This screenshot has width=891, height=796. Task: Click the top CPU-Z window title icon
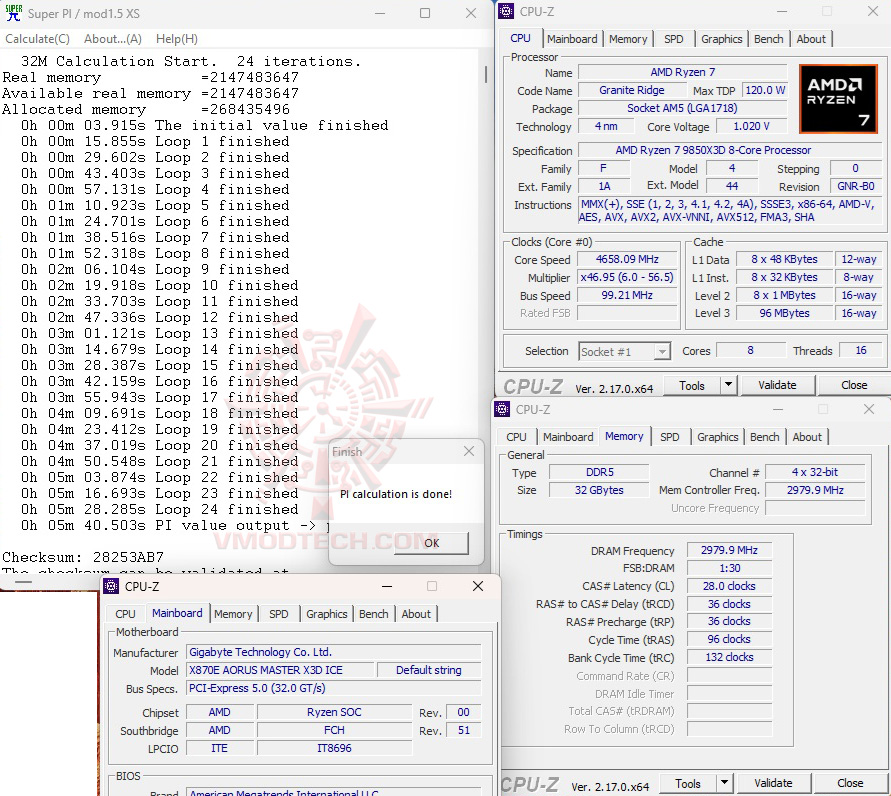(x=506, y=11)
